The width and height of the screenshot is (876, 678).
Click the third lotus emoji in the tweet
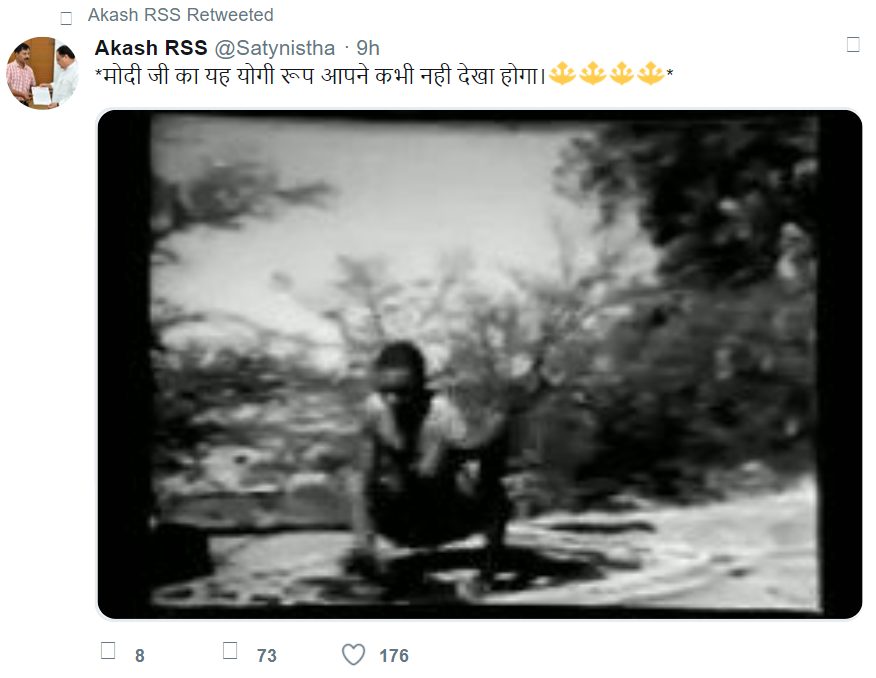click(621, 74)
